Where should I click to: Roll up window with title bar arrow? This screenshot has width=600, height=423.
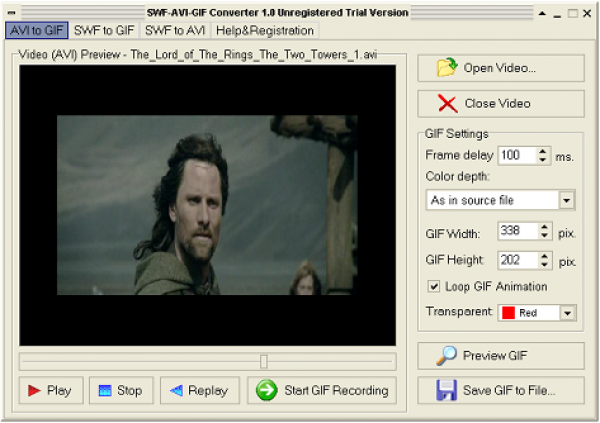(x=542, y=13)
